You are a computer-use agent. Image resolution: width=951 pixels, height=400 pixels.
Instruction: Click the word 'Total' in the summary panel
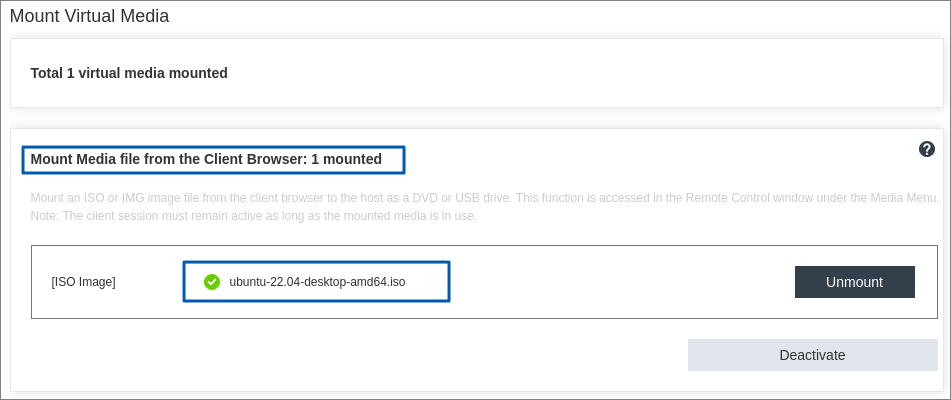click(x=47, y=73)
